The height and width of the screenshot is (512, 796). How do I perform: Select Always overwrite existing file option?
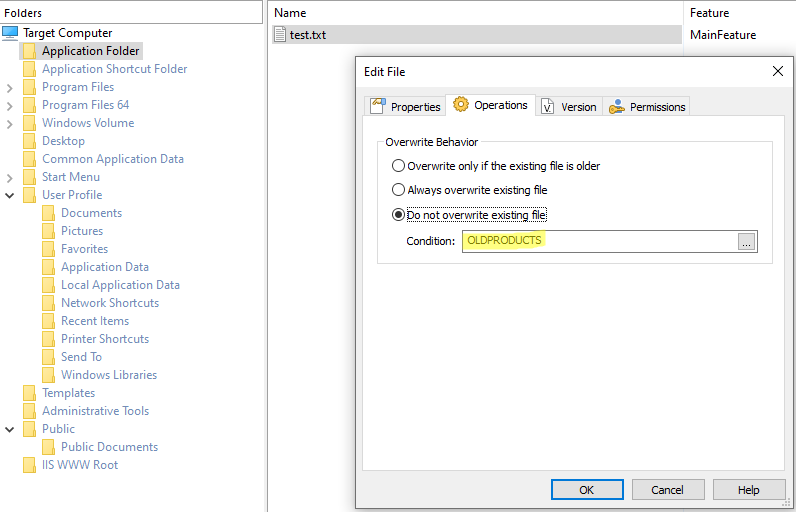(x=399, y=190)
